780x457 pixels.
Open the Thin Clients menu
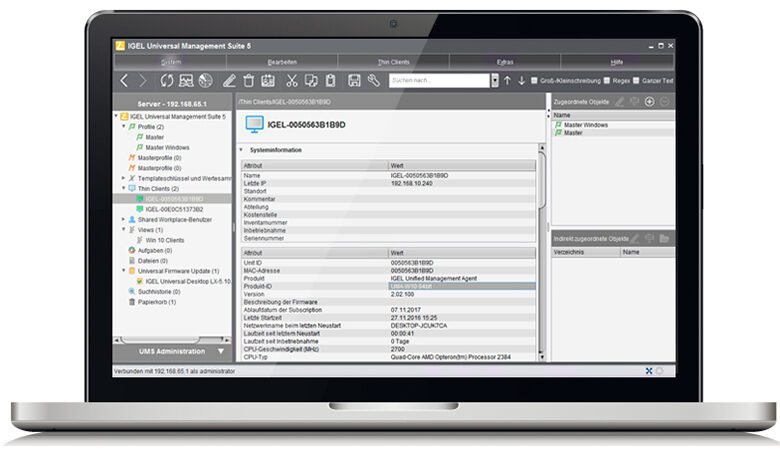[393, 62]
